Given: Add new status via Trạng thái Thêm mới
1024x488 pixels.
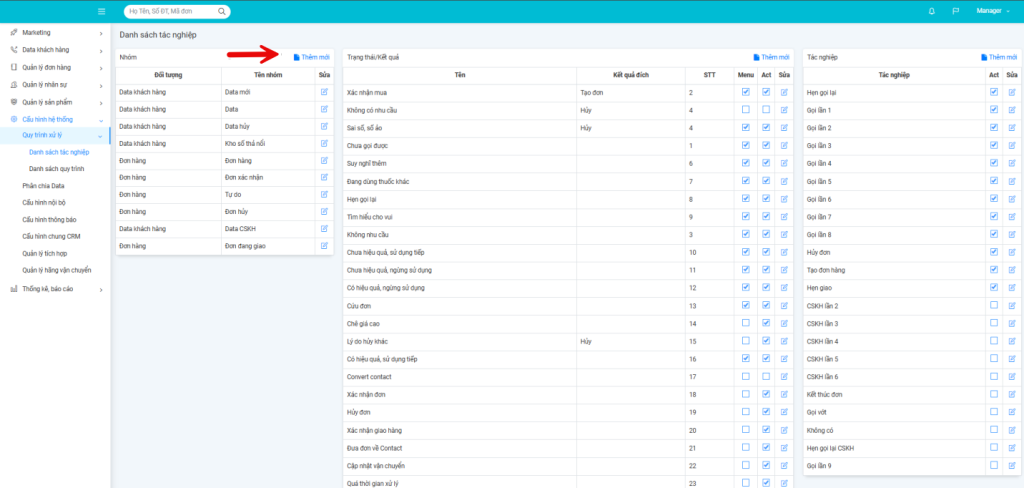Looking at the screenshot, I should pyautogui.click(x=772, y=57).
